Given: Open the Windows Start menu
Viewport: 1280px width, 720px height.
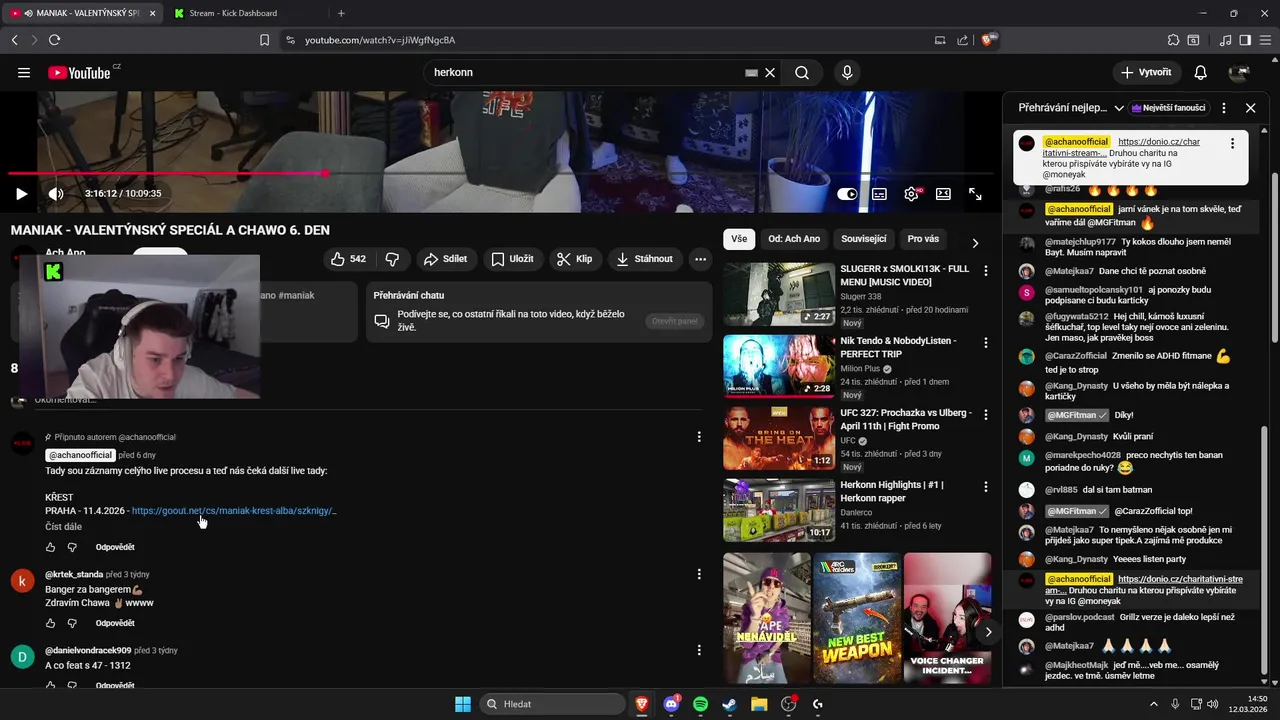Looking at the screenshot, I should (463, 704).
